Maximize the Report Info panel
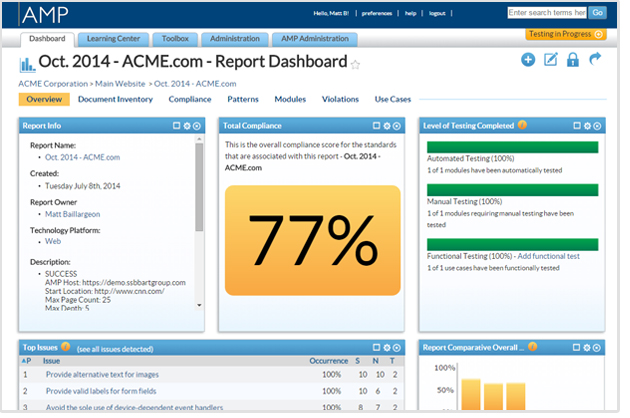630x418 pixels. coord(176,126)
